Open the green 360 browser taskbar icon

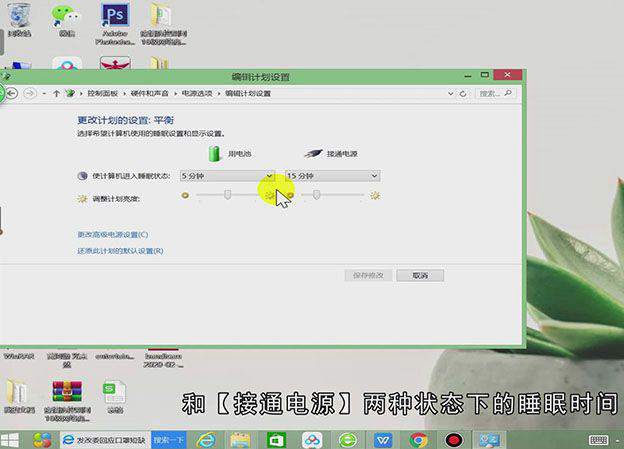coord(348,440)
